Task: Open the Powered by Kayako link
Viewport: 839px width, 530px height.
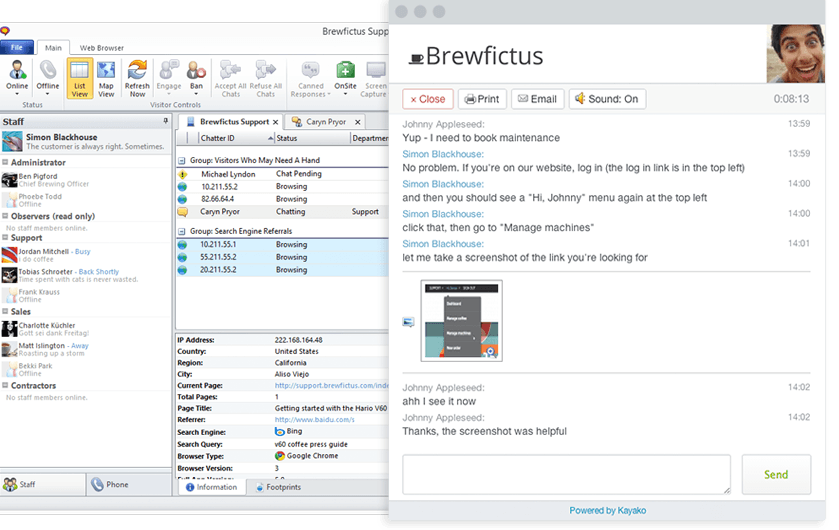Action: [x=607, y=511]
